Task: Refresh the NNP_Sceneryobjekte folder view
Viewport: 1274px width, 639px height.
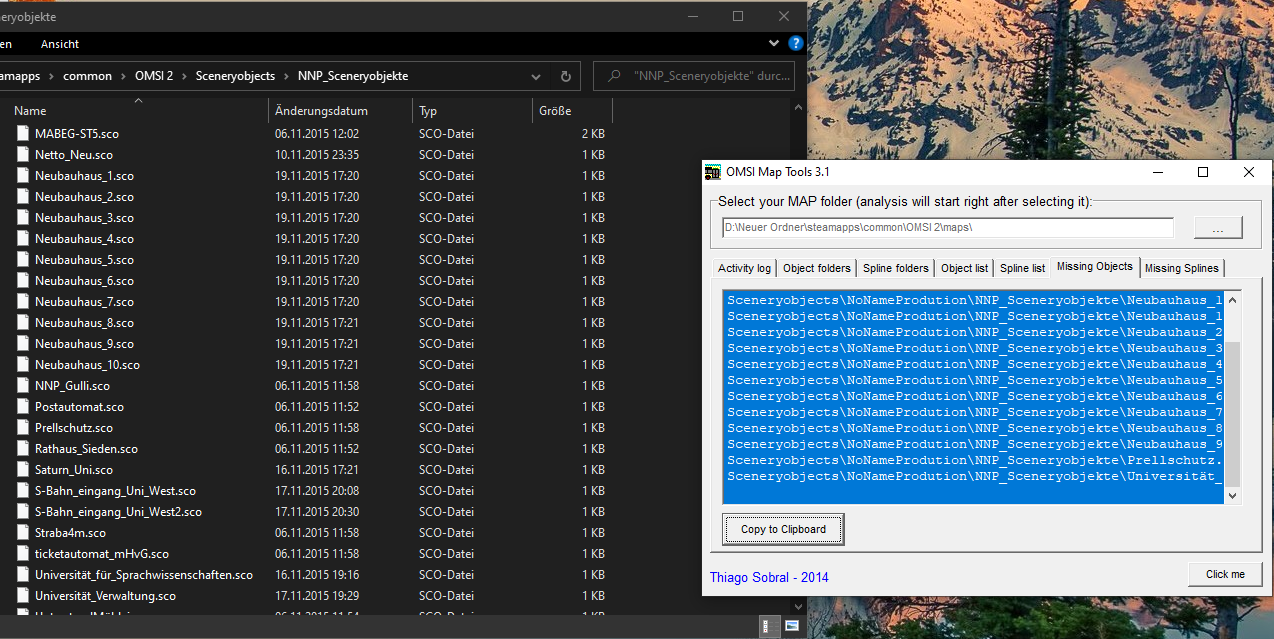Action: pyautogui.click(x=565, y=76)
